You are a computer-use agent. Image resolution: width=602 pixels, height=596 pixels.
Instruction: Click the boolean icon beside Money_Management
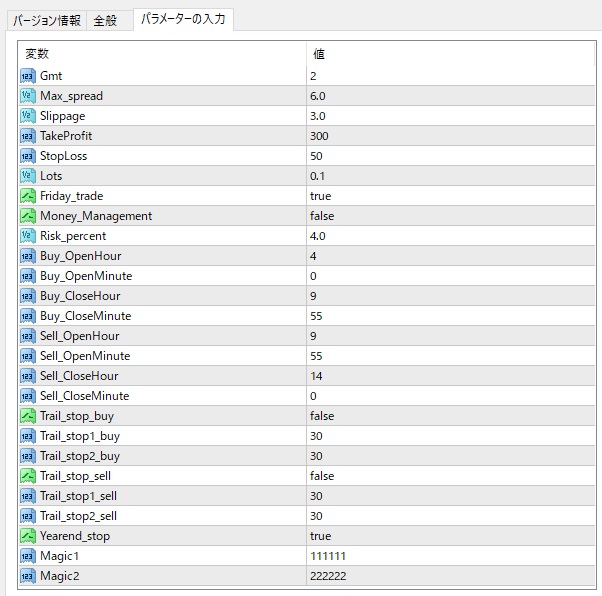[x=28, y=216]
